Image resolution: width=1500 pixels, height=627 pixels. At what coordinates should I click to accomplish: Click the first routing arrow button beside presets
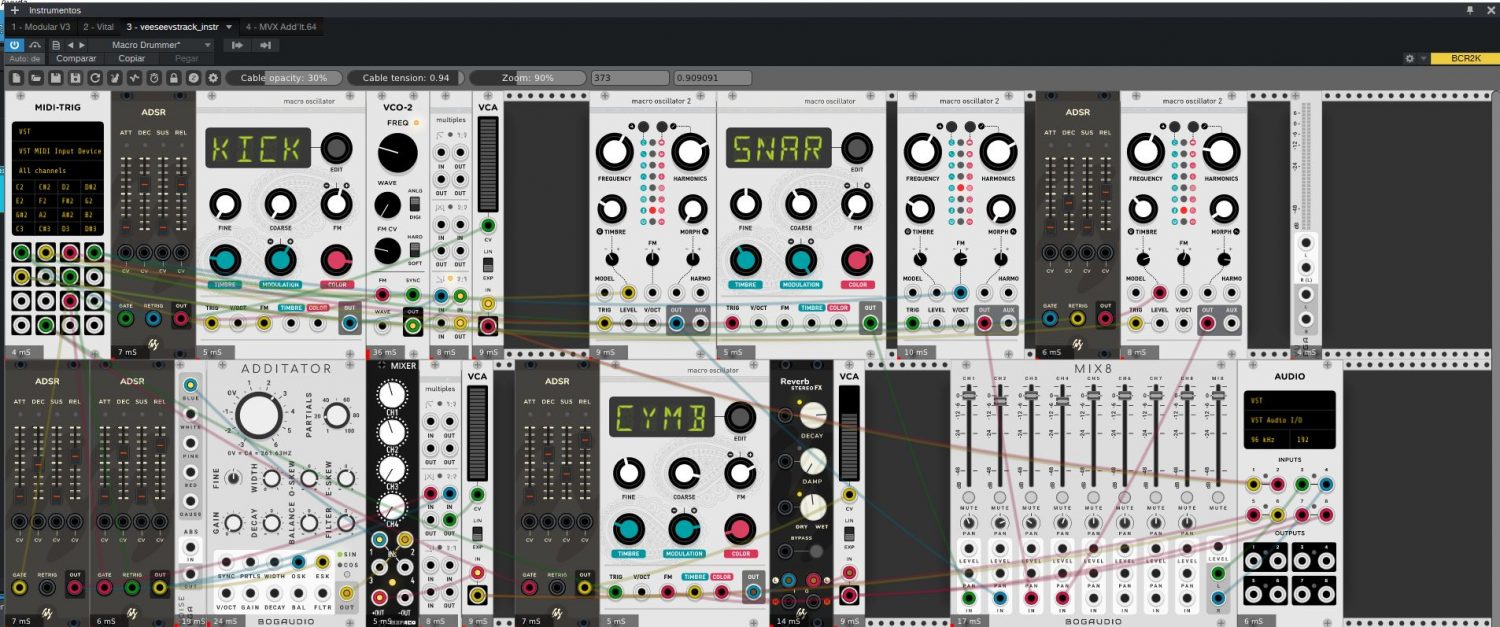[237, 45]
